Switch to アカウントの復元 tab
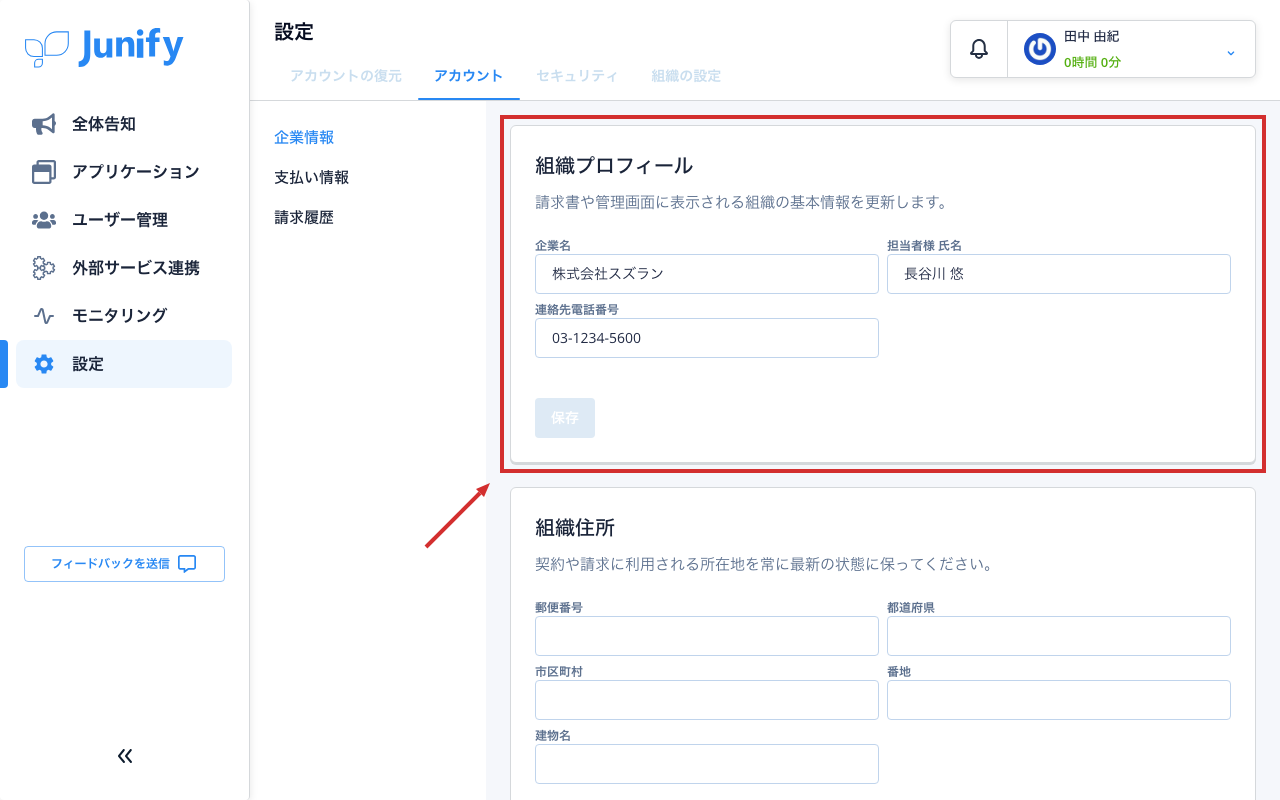 coord(346,76)
